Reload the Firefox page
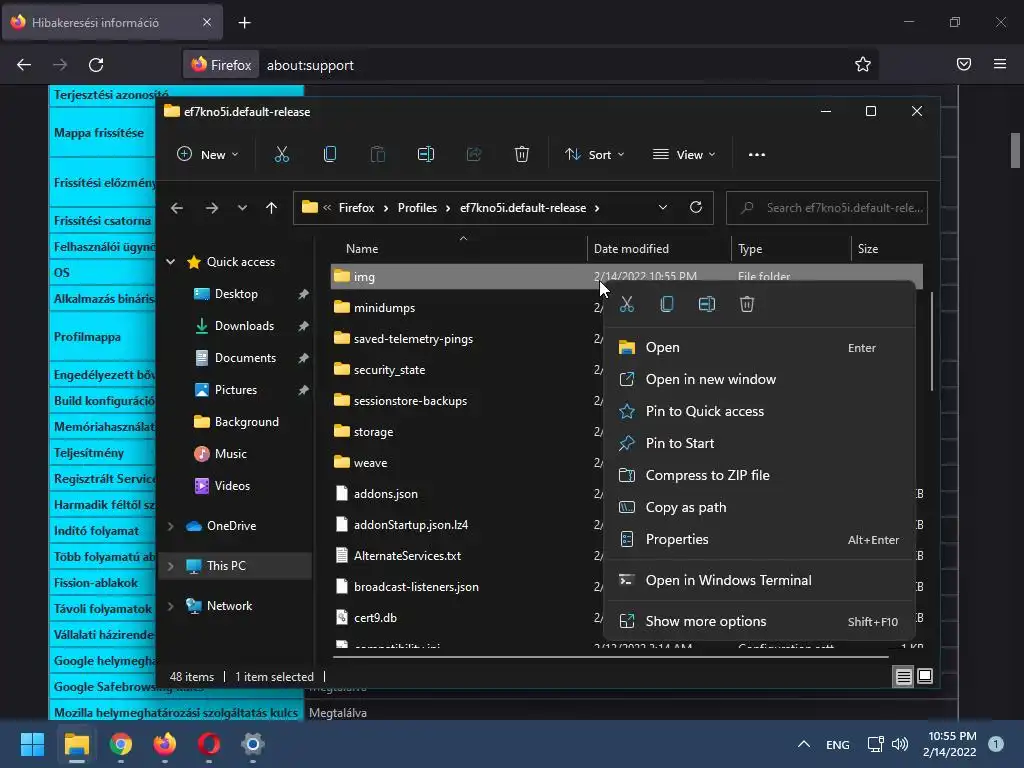This screenshot has height=768, width=1024. [96, 65]
